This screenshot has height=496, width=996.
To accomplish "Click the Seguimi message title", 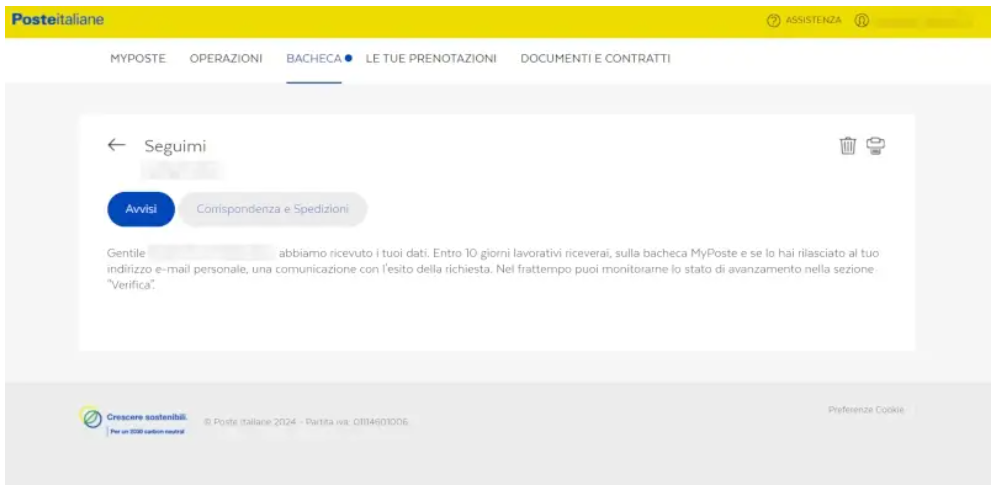I will [175, 146].
